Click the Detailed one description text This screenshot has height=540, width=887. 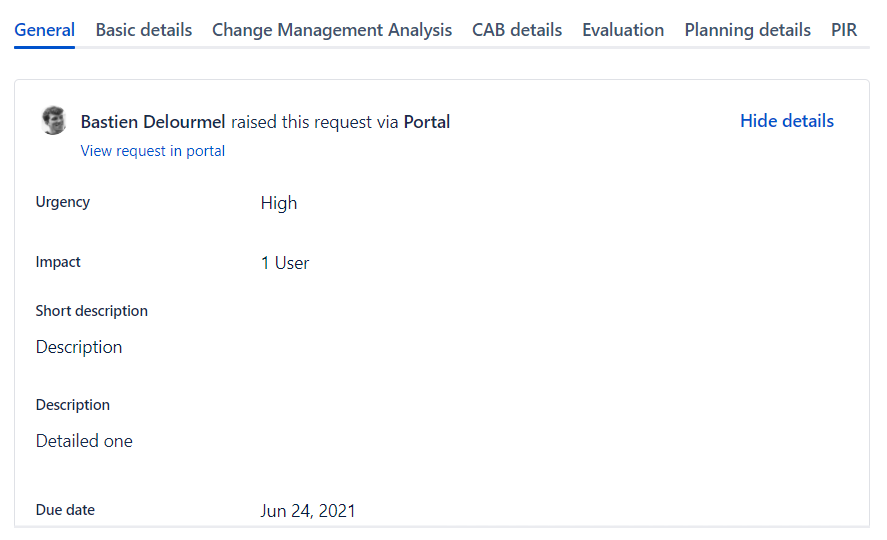84,441
